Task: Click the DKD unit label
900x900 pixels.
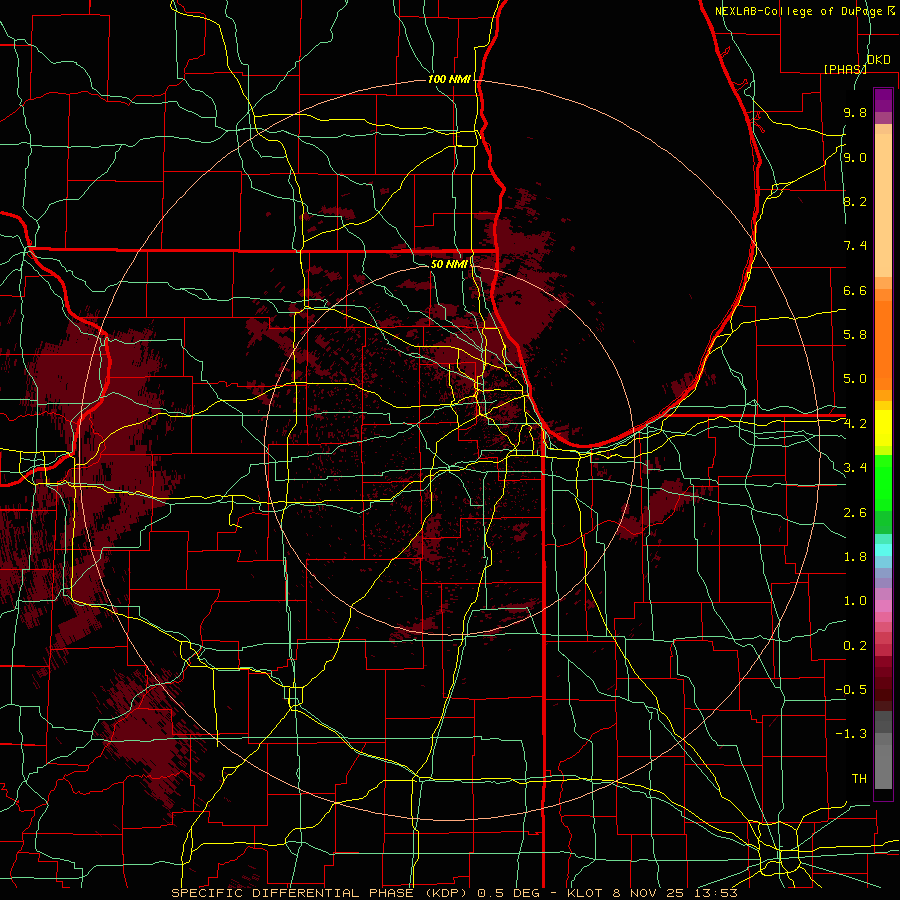Action: [878, 60]
